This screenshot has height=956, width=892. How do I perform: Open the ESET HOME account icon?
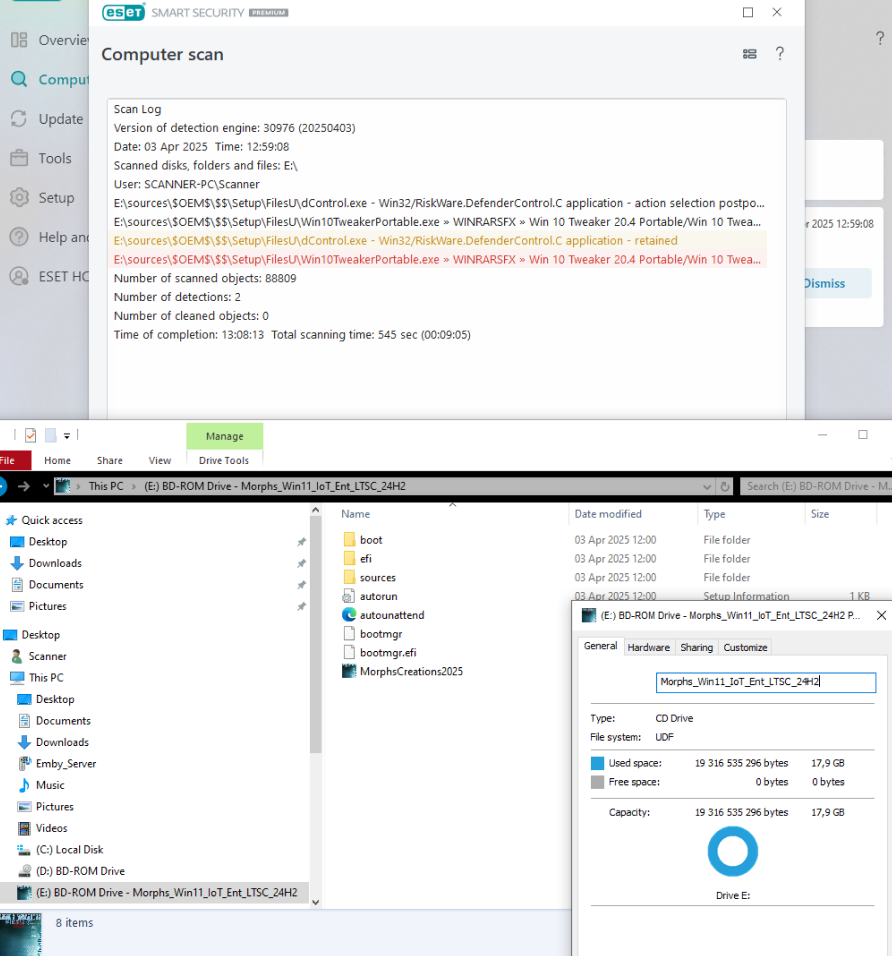[20, 276]
